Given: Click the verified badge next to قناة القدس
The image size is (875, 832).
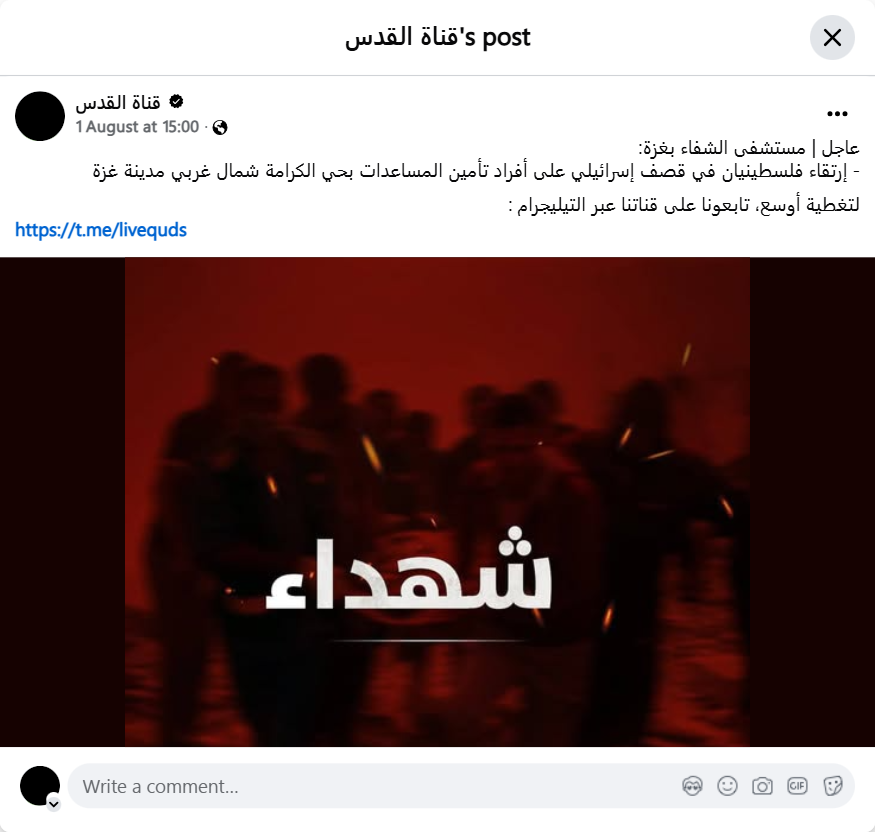Looking at the screenshot, I should [176, 102].
